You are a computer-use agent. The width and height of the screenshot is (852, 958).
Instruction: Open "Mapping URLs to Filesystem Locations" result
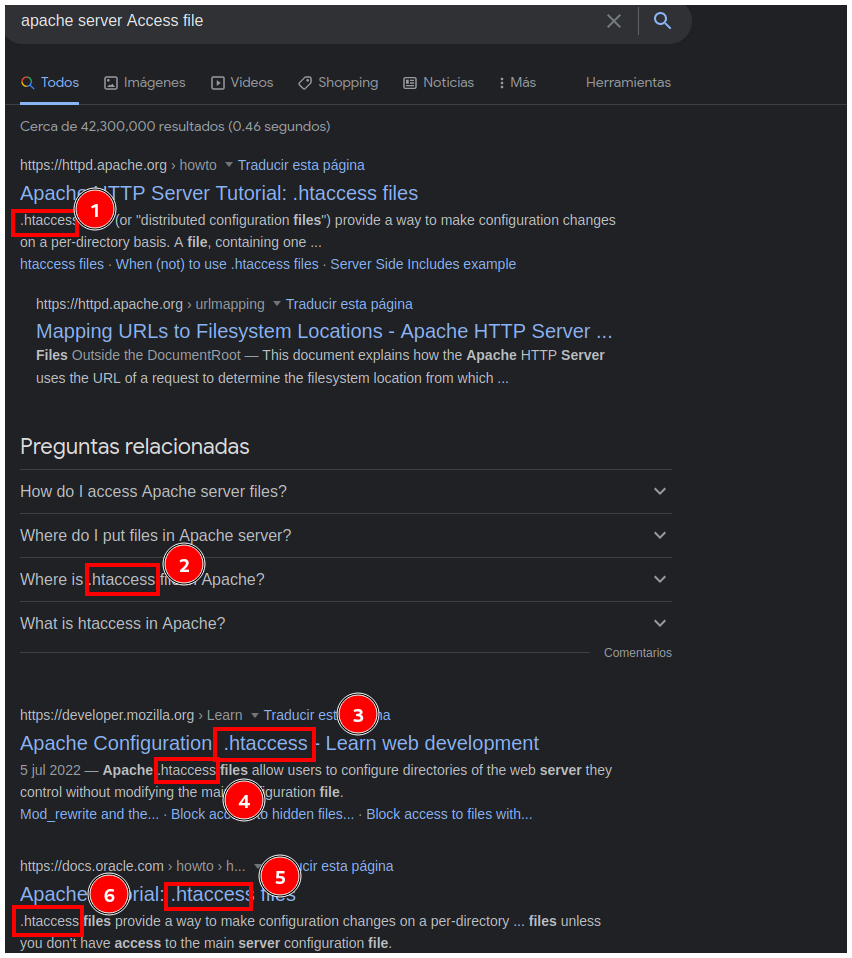[x=324, y=331]
